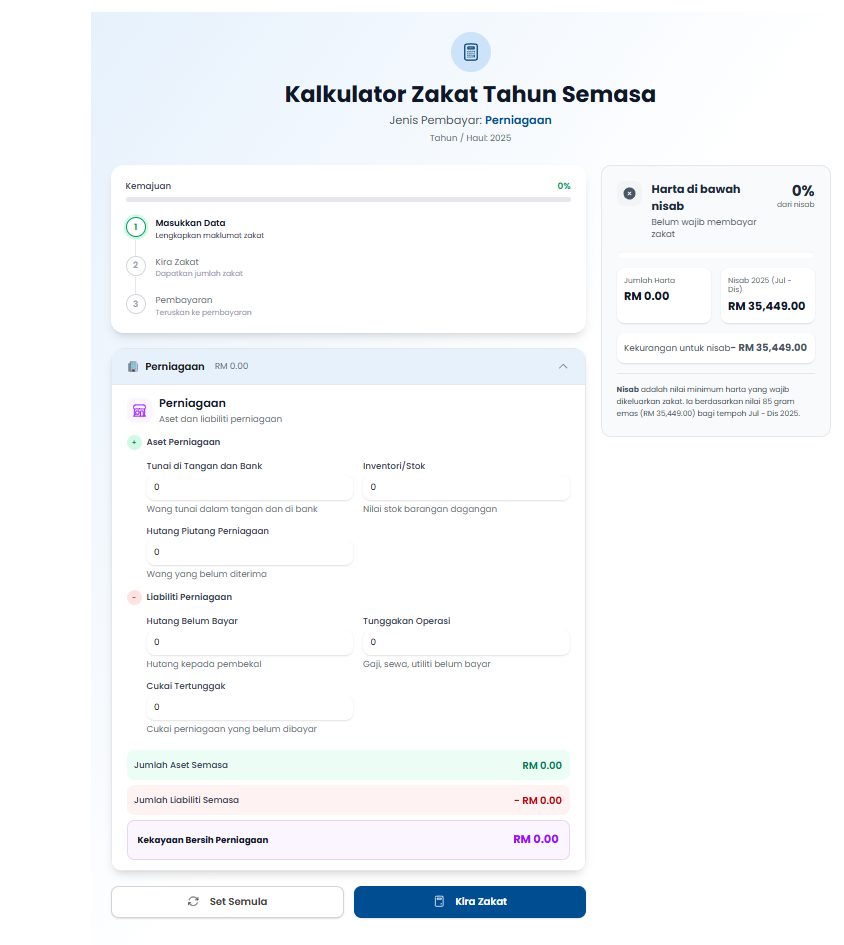Focus the Cukai Tertunggak input field
The height and width of the screenshot is (945, 844).
[x=250, y=707]
